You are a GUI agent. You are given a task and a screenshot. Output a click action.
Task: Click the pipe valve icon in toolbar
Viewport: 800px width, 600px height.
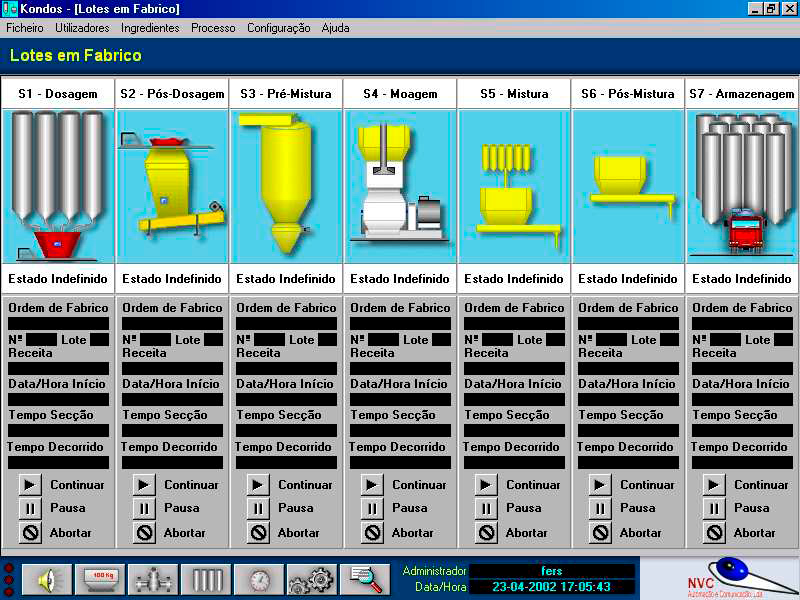coord(154,579)
